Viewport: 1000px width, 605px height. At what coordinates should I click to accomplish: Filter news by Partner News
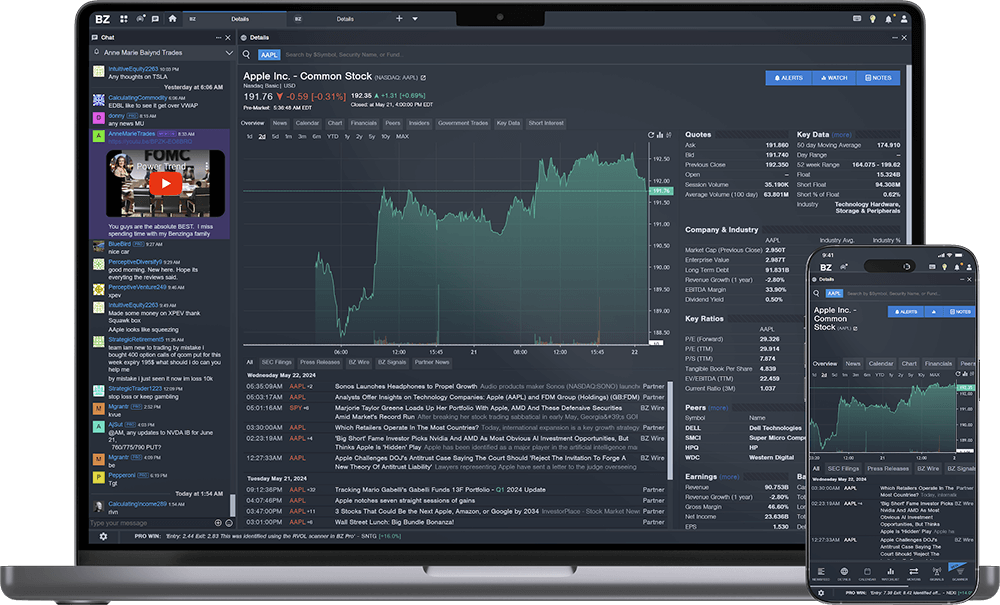click(x=432, y=362)
